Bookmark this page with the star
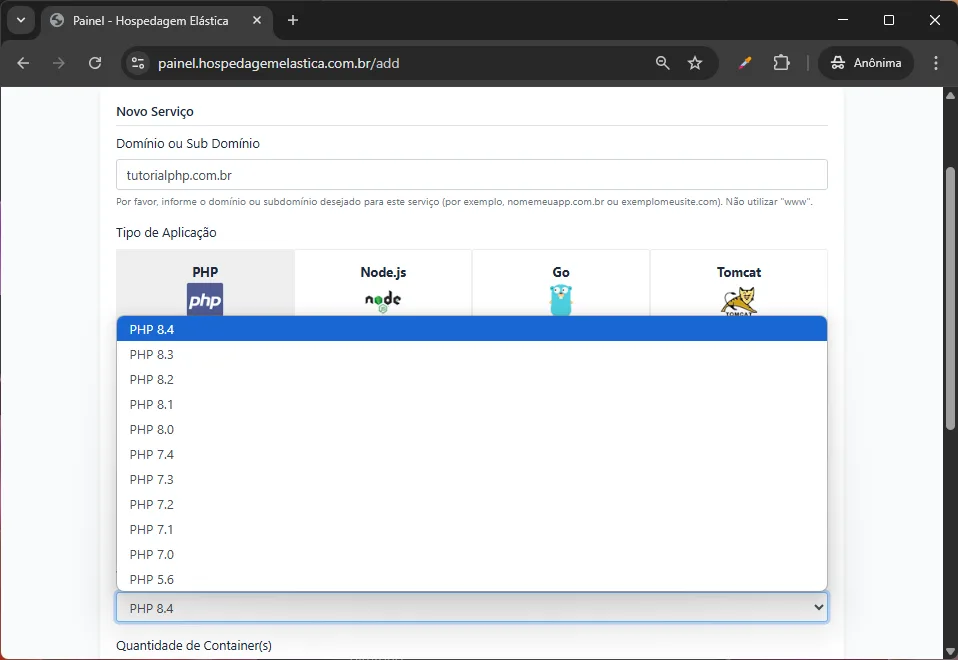The height and width of the screenshot is (660, 958). (695, 63)
